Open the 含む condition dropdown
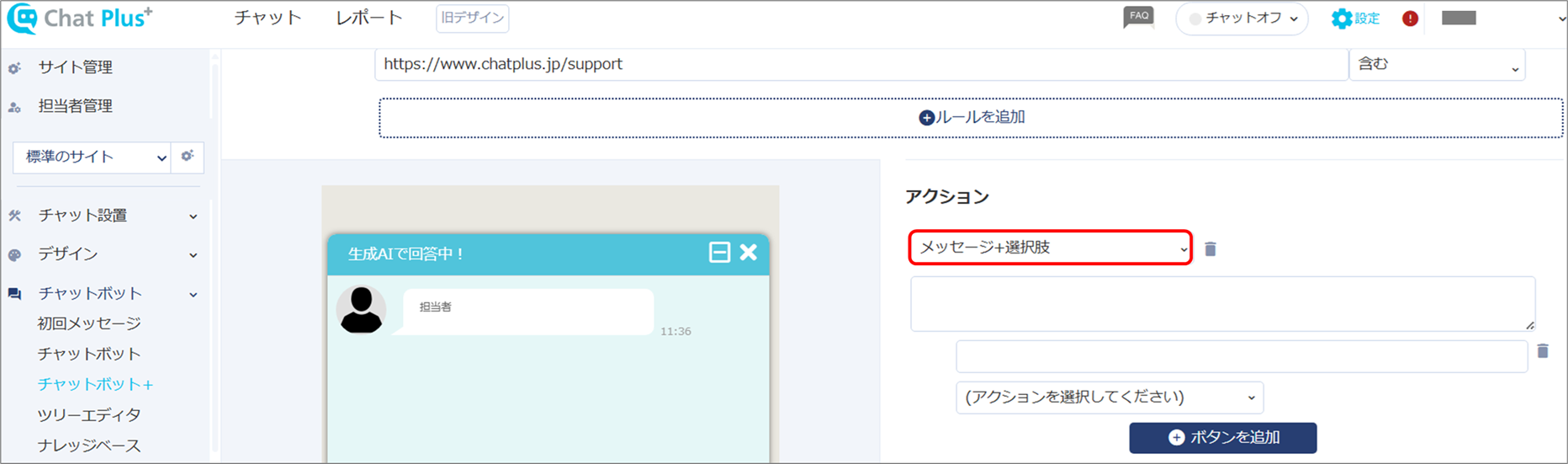Screen dimensions: 1568x464 [x=1438, y=65]
